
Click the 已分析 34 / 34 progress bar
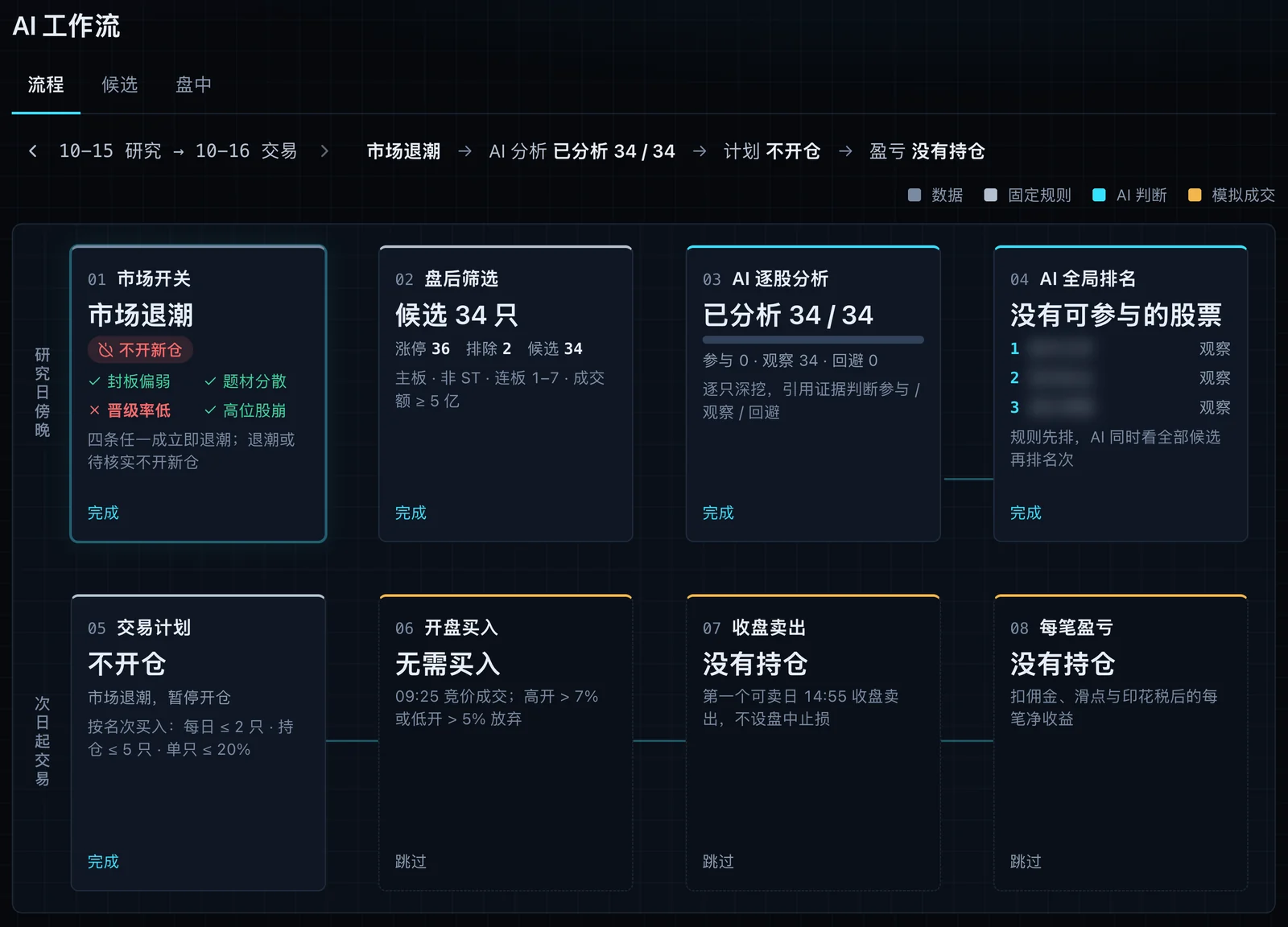coord(813,340)
